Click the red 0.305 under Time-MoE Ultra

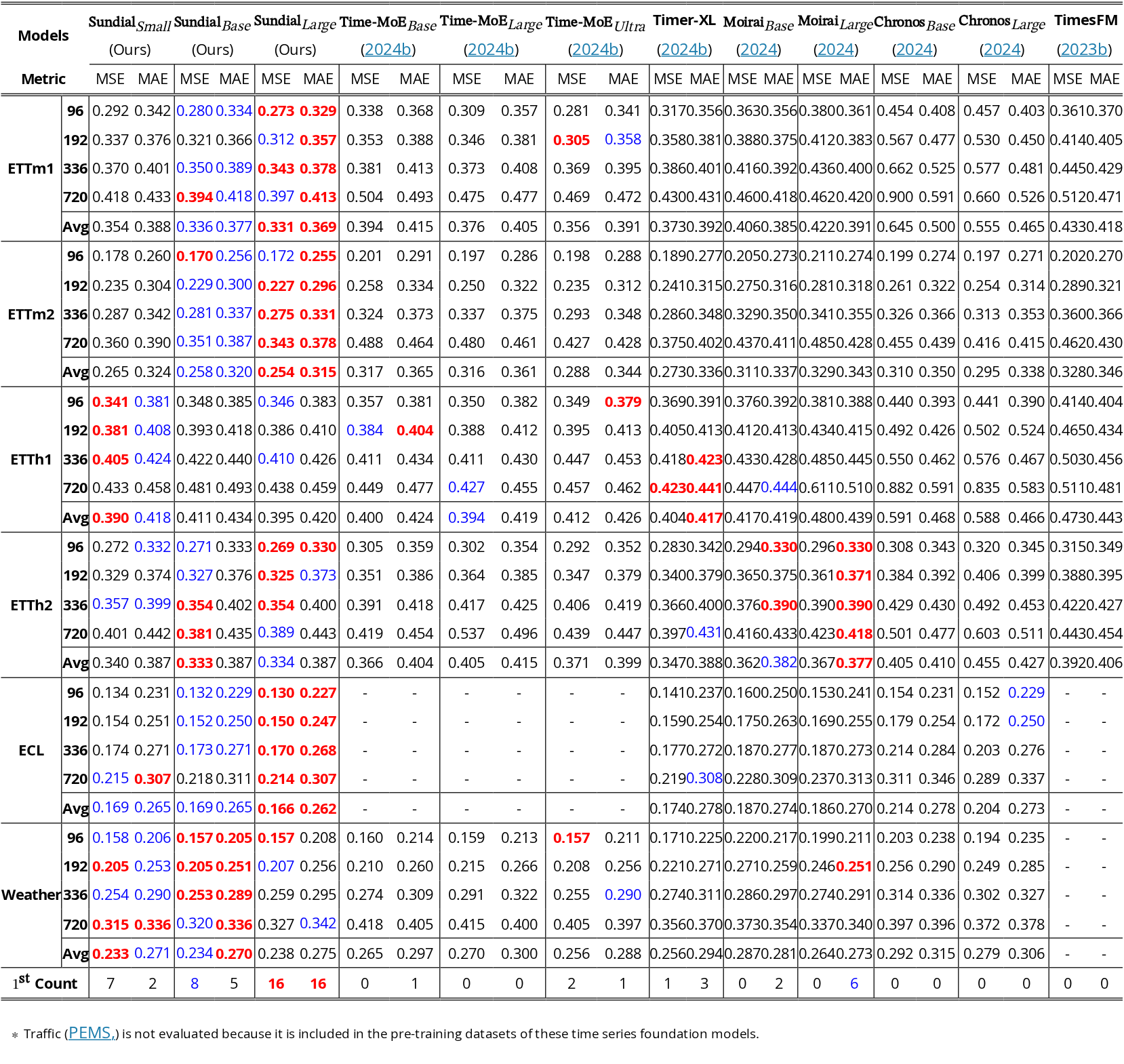pos(571,140)
